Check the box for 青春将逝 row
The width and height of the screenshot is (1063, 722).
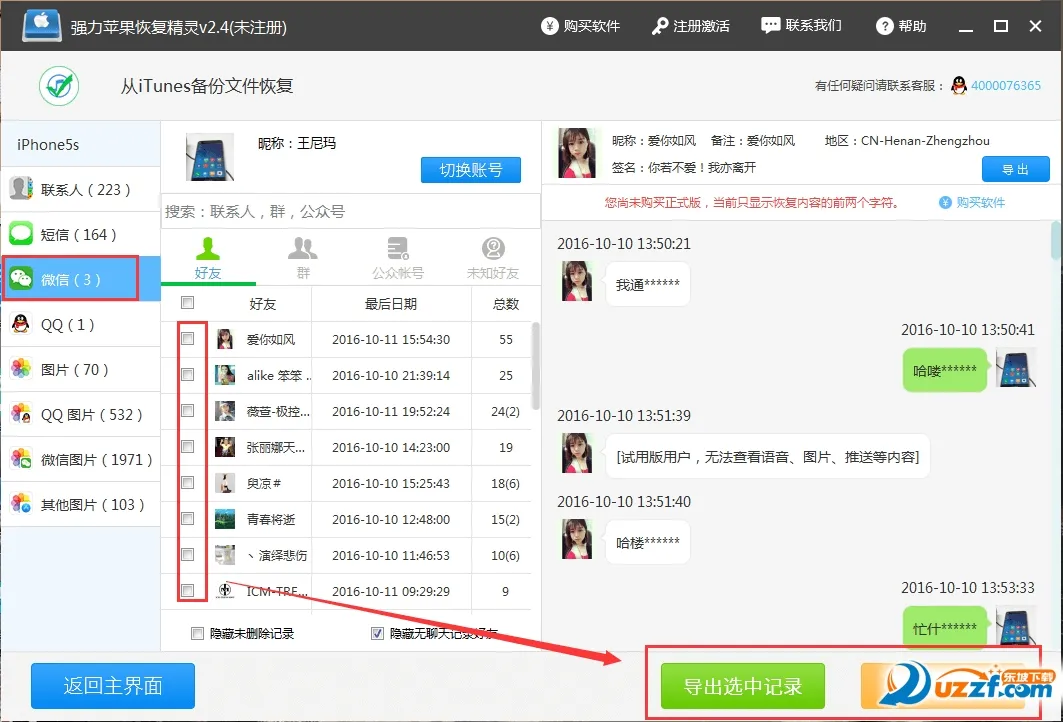188,518
